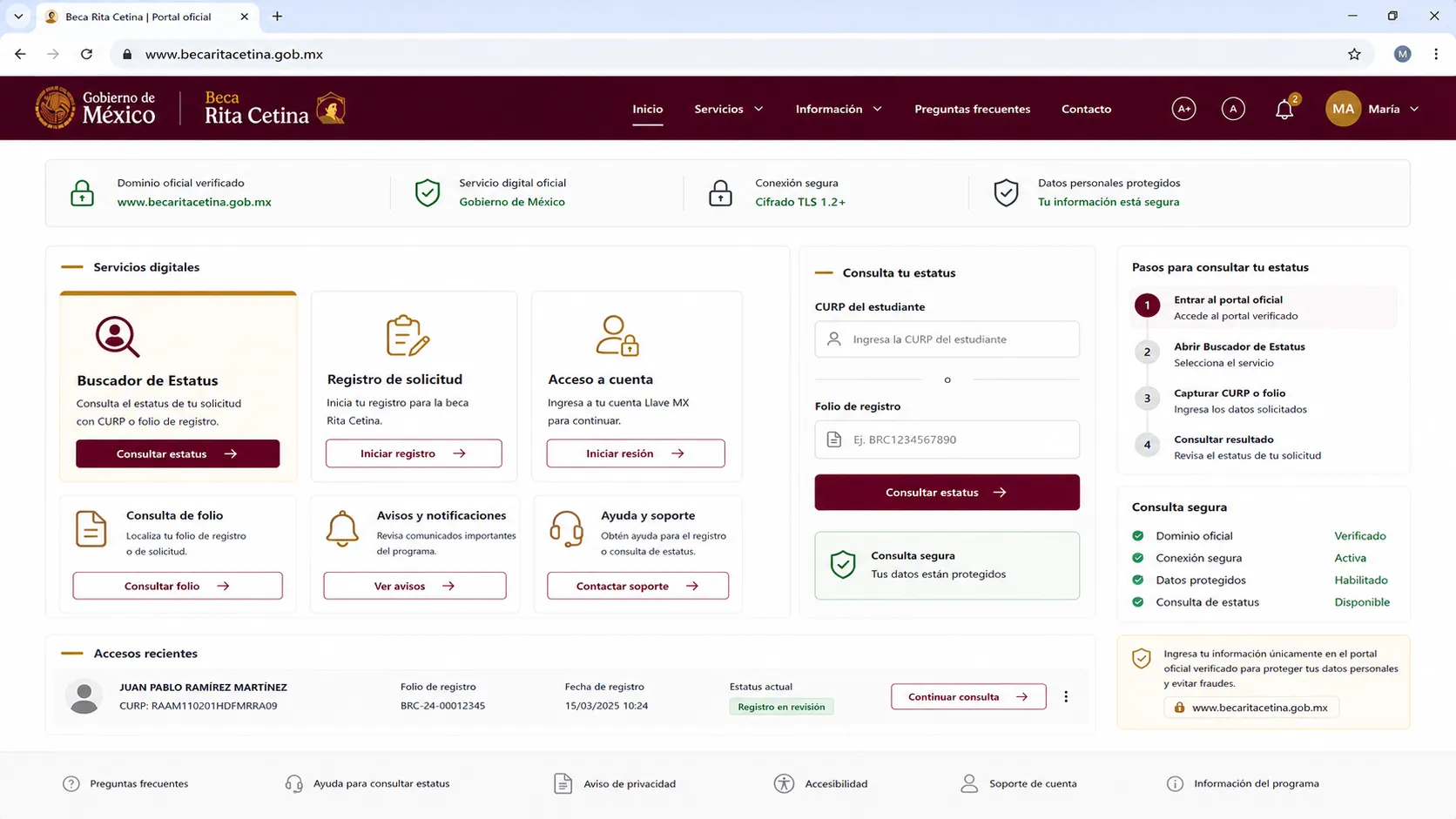
Task: Select step 1 Entrar al portal oficial
Action: coord(1264,307)
